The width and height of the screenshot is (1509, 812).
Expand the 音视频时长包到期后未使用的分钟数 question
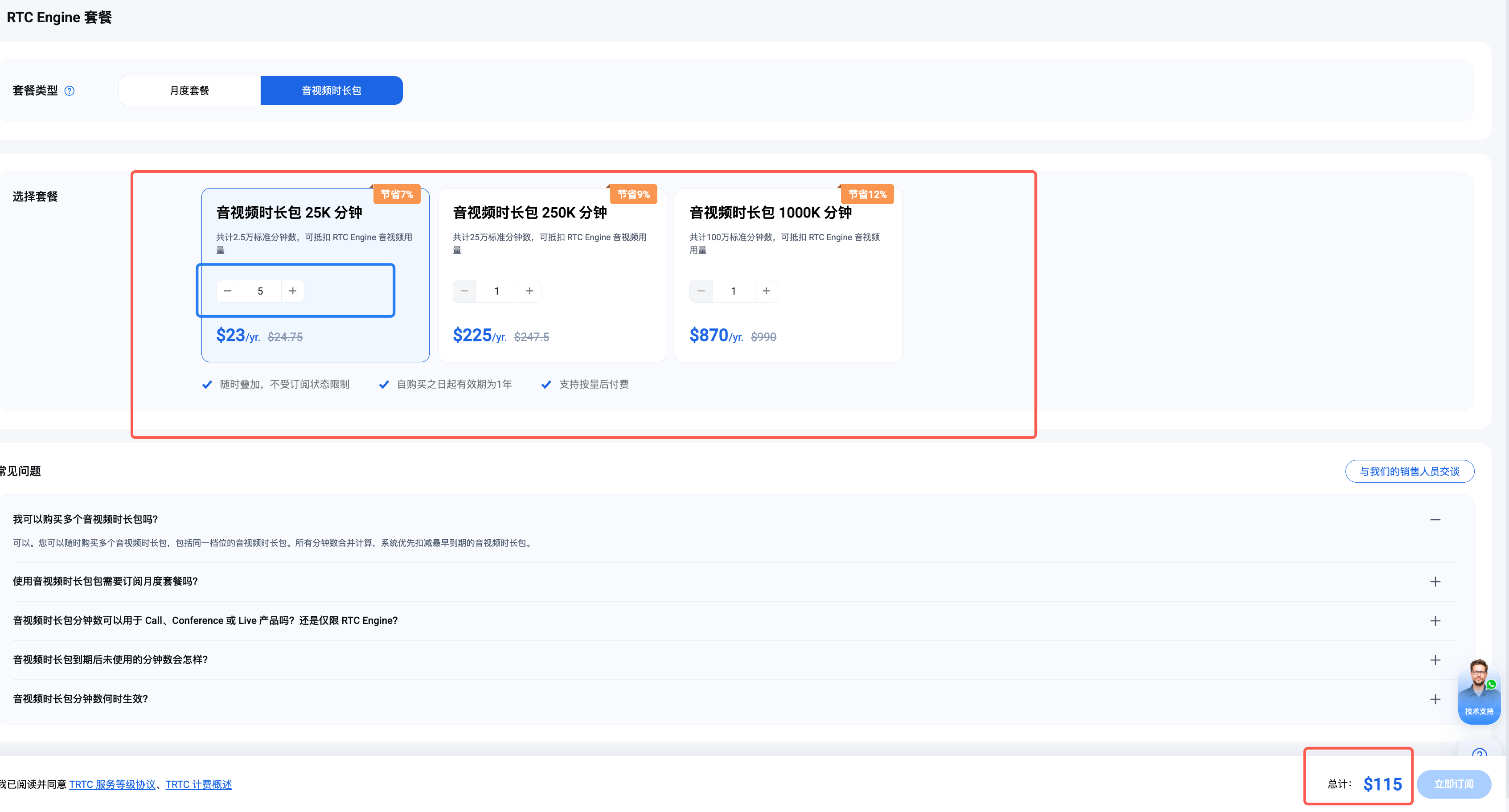point(1435,660)
